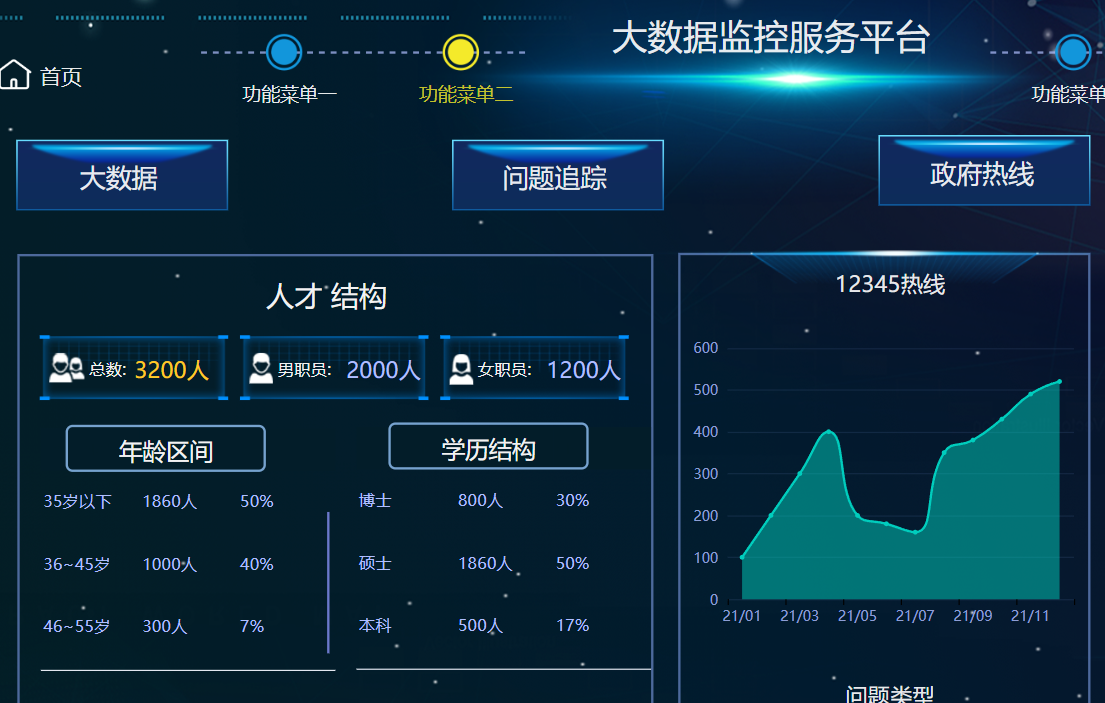Click the 300人 value in age table
1105x703 pixels.
click(165, 626)
